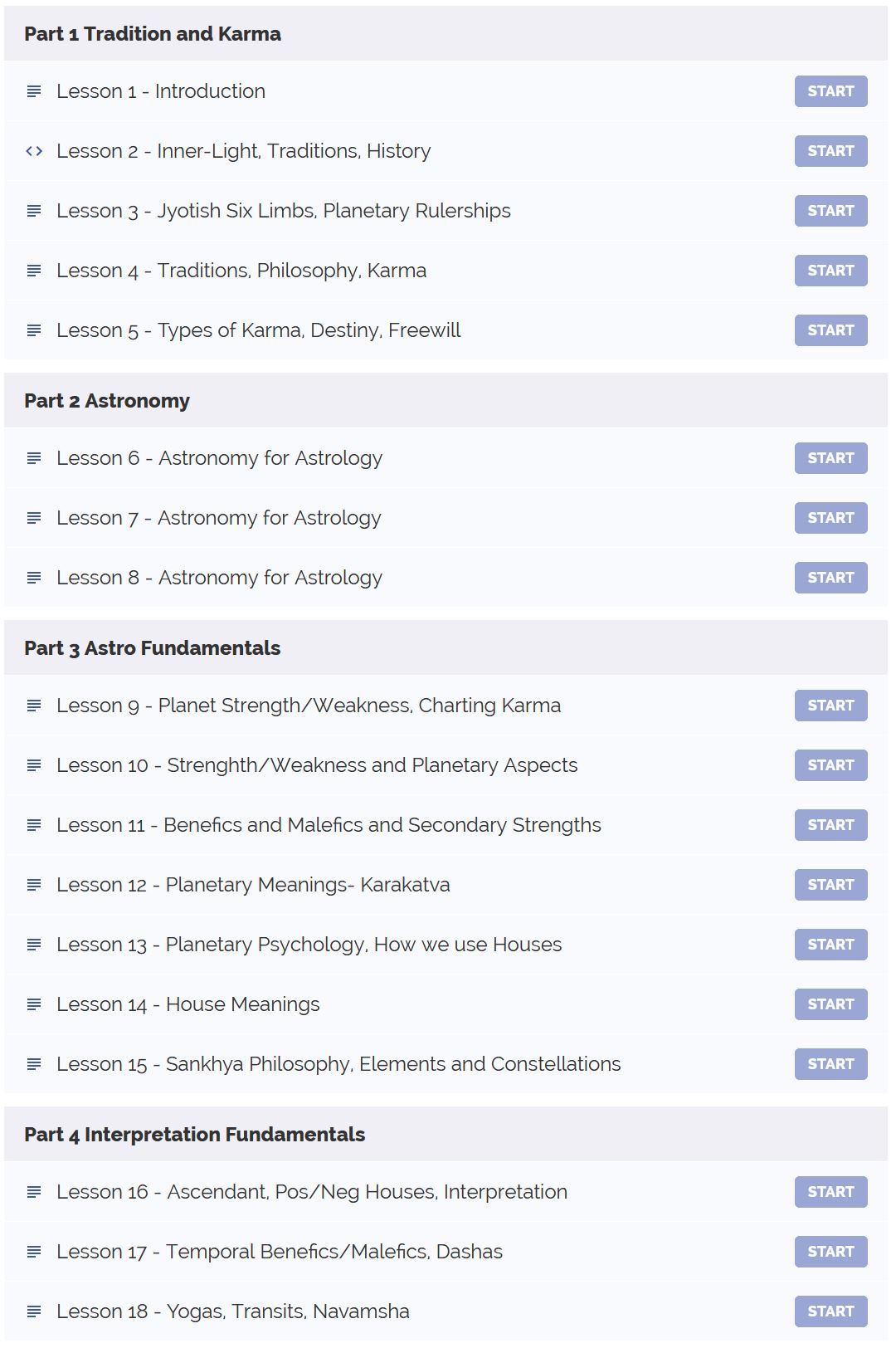
Task: Start Lesson 17 Temporal Benefics/Malefics, Dashas
Action: tap(830, 1252)
